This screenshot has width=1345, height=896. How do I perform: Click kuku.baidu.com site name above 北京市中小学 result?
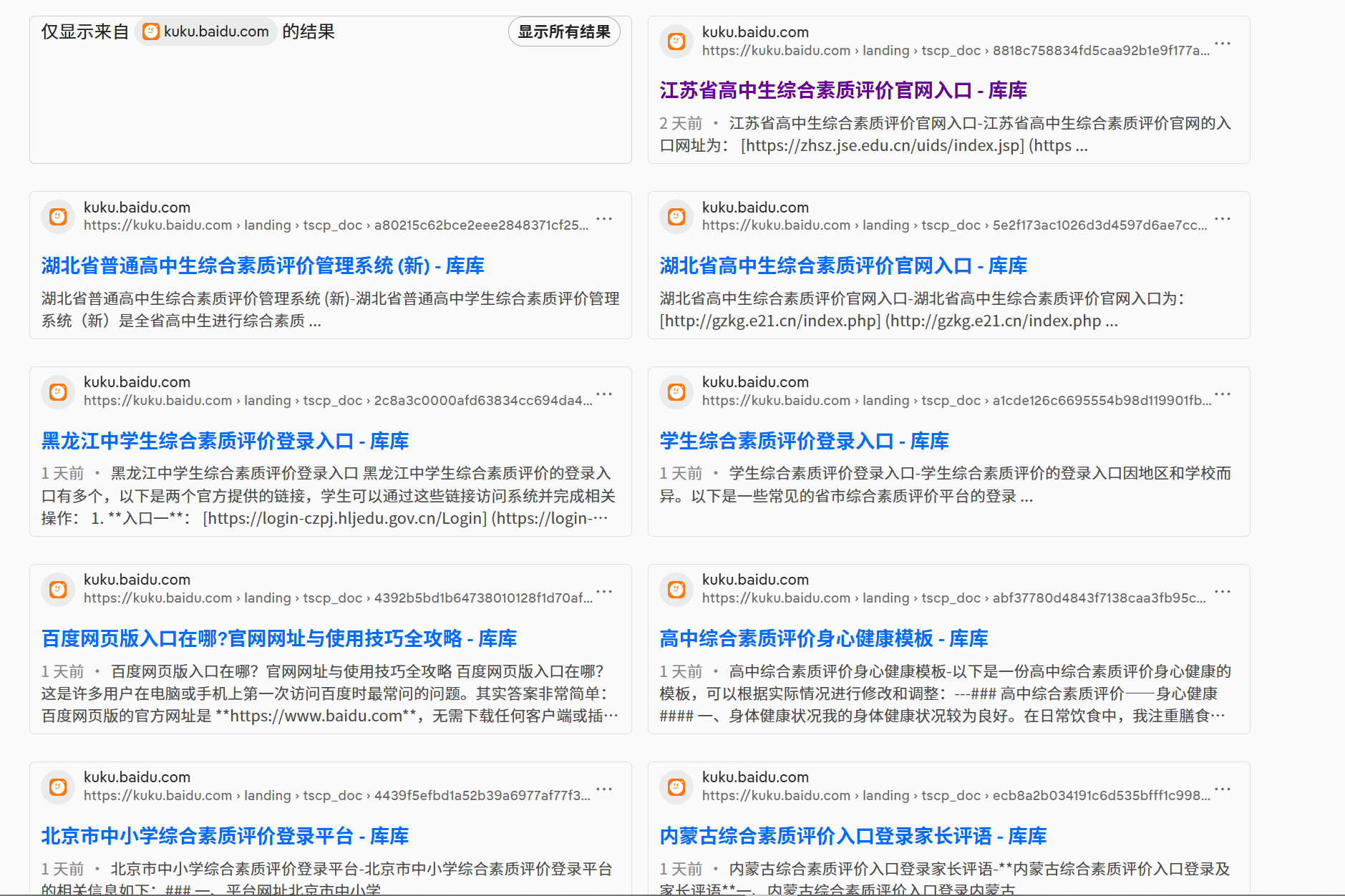coord(137,777)
